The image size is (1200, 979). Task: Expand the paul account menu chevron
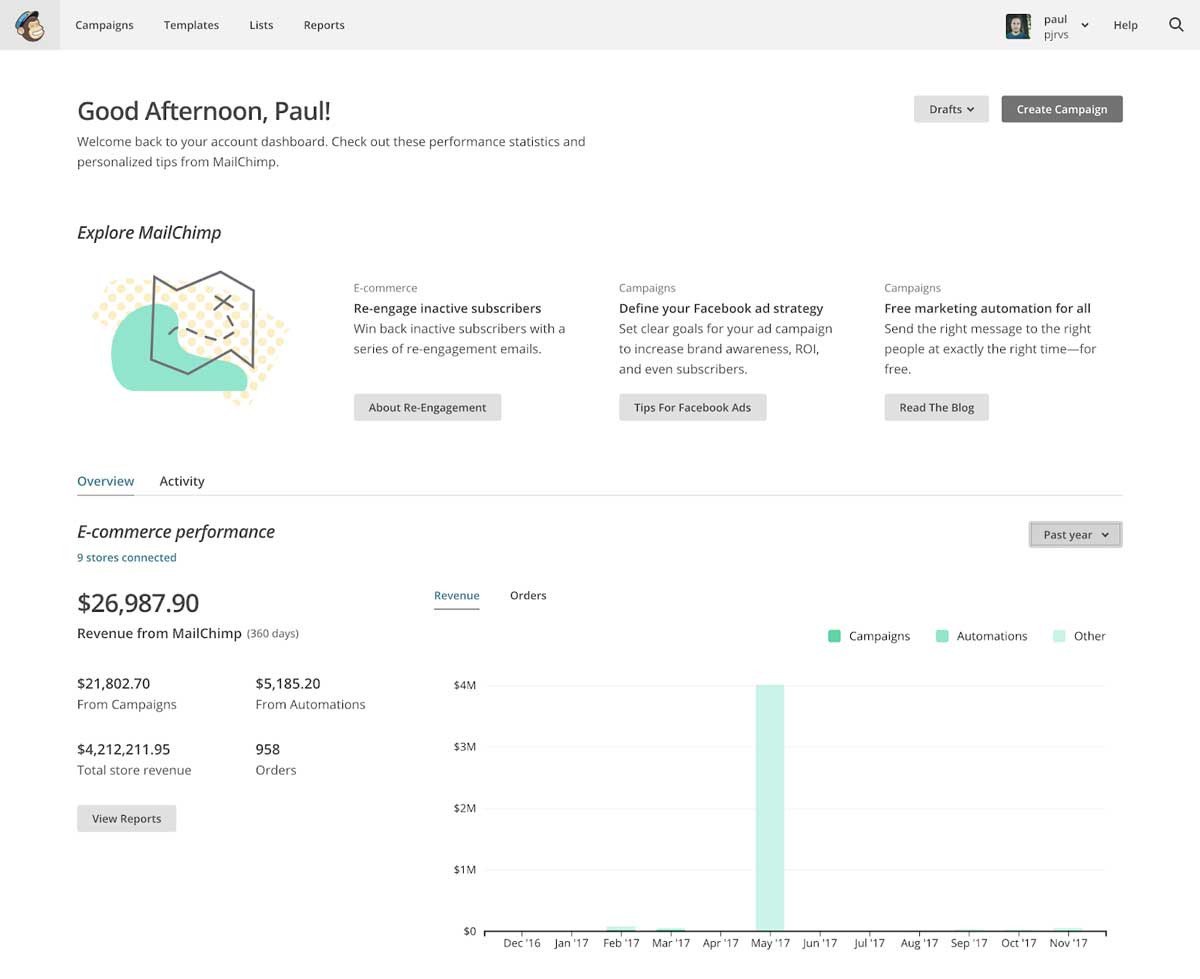pos(1085,26)
